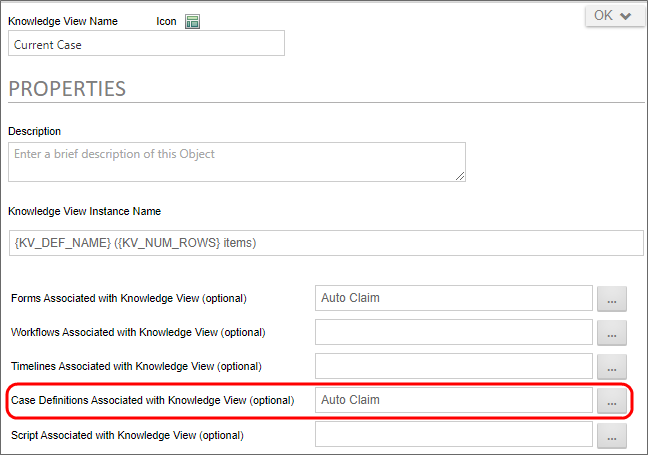Click the Case Definitions Associated field
This screenshot has height=455, width=648.
pos(453,400)
